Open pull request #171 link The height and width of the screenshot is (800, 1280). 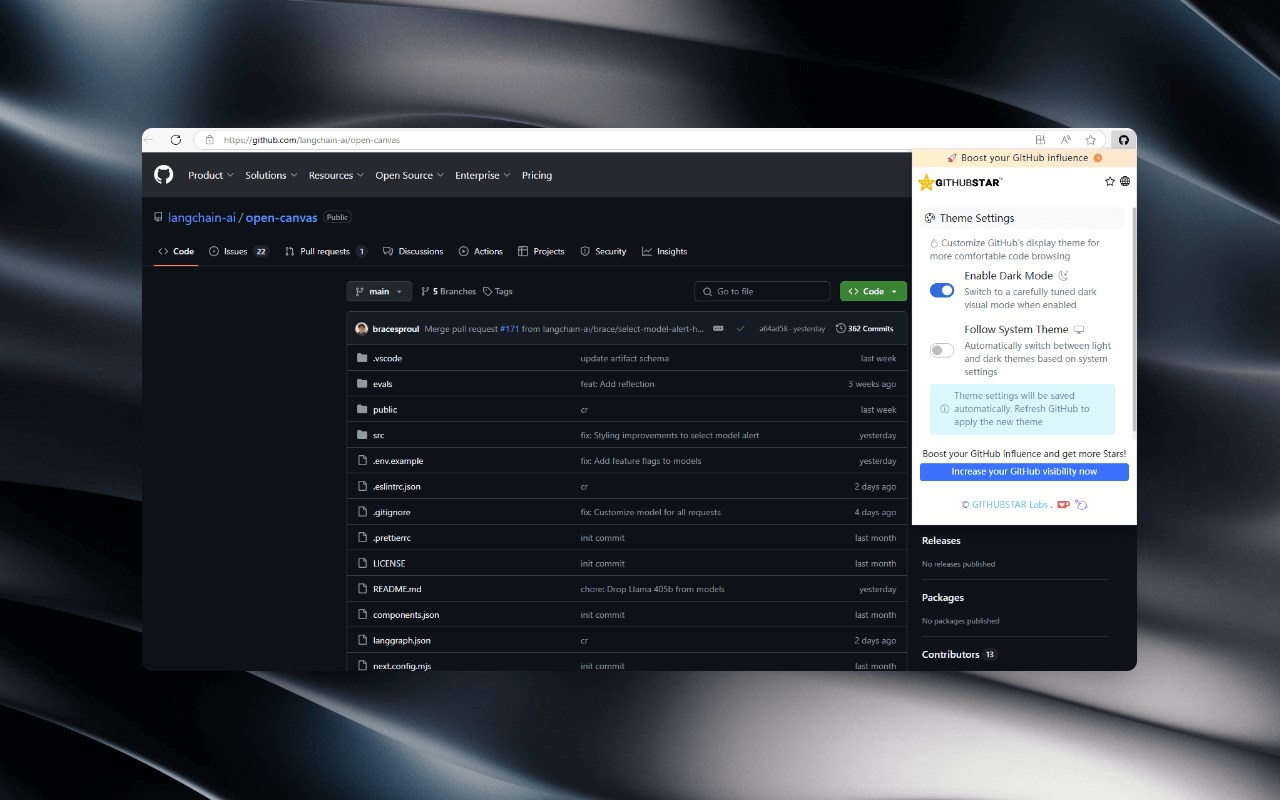point(509,328)
